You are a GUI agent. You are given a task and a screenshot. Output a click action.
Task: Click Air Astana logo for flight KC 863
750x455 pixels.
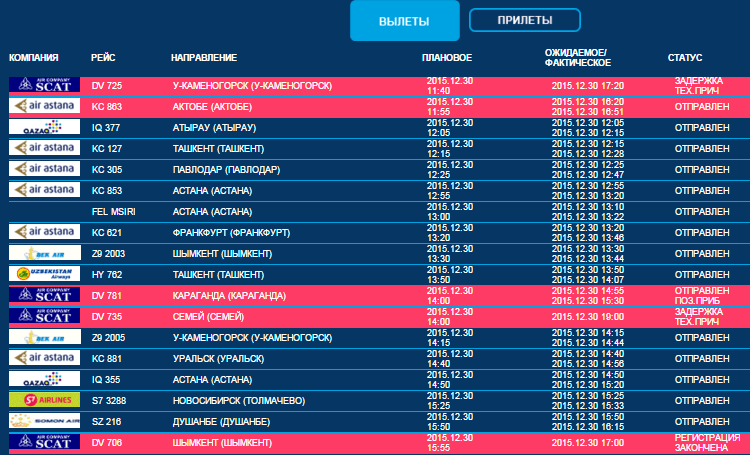coord(43,106)
